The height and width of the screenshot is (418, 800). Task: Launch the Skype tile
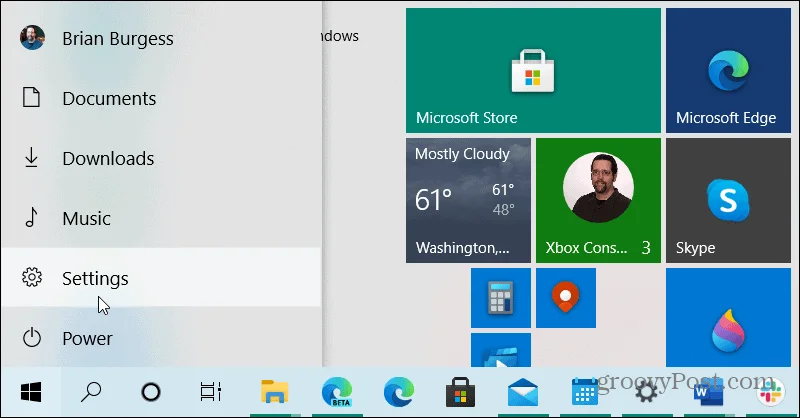pyautogui.click(x=728, y=201)
